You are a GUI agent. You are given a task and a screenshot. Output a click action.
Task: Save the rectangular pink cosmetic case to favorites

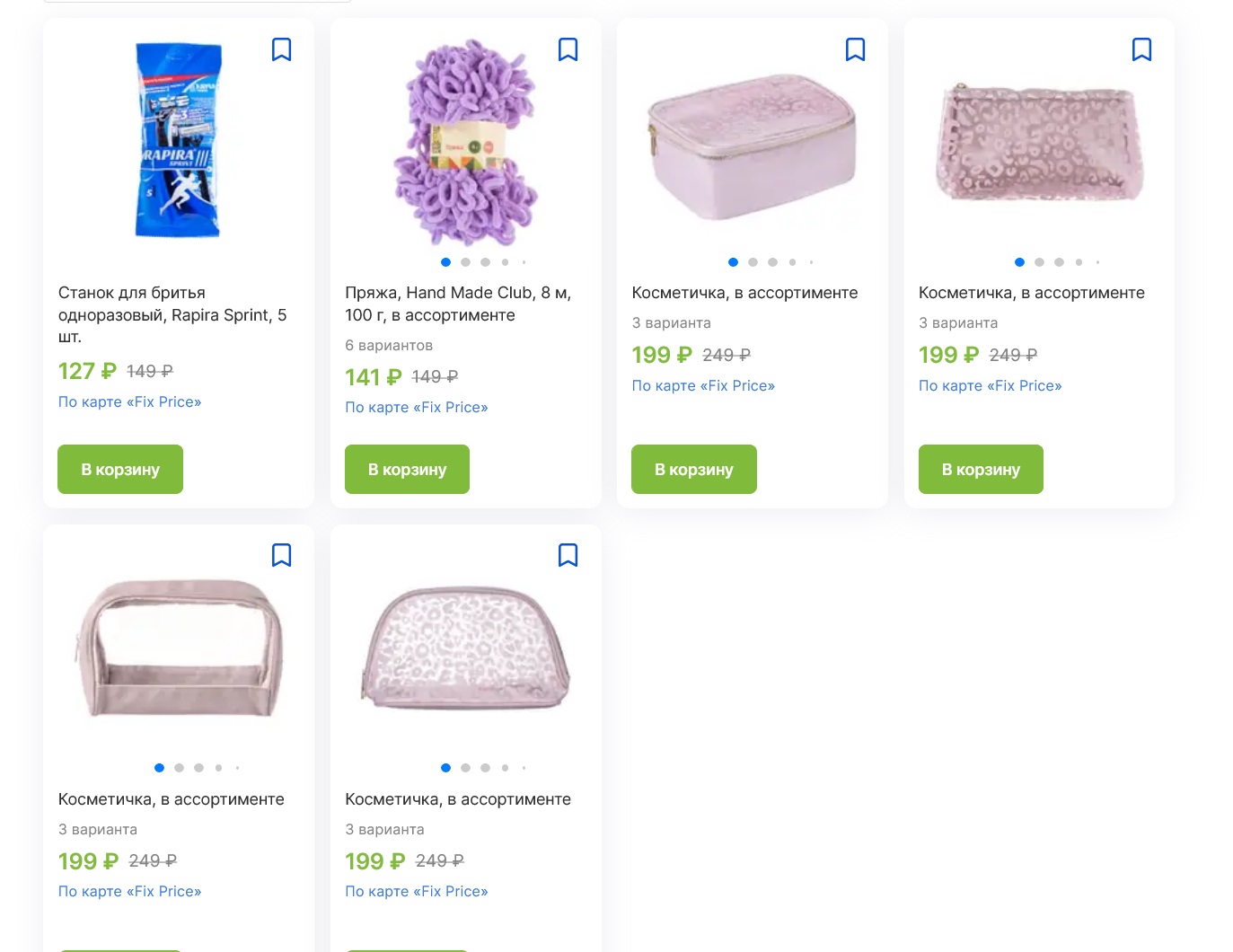tap(855, 49)
